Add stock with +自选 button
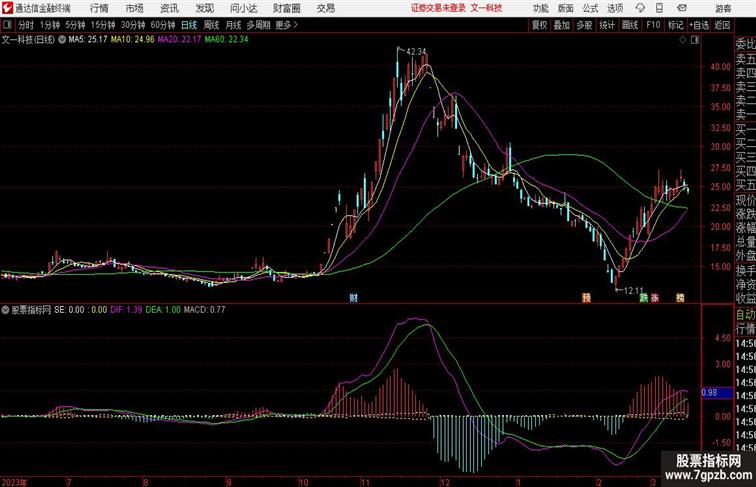The height and width of the screenshot is (487, 756). [x=699, y=25]
